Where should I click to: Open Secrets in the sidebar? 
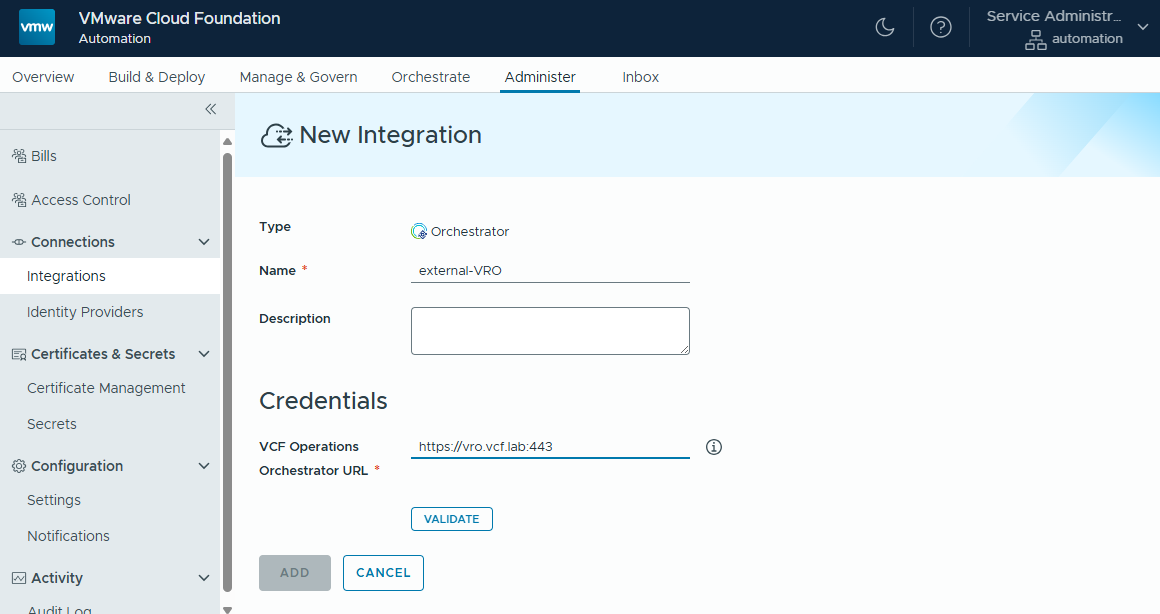click(52, 424)
